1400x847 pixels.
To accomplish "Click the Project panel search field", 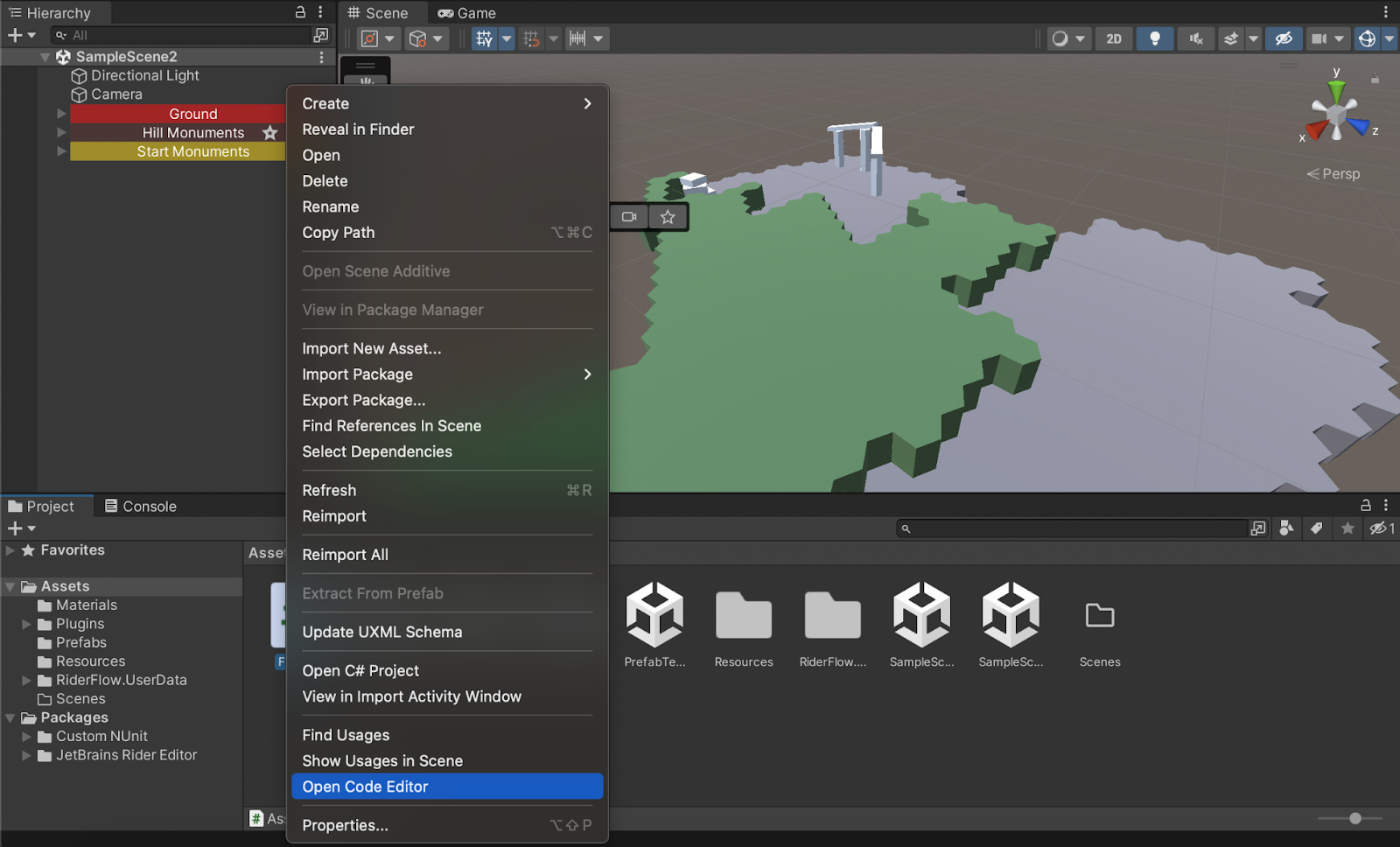I will coord(1076,528).
